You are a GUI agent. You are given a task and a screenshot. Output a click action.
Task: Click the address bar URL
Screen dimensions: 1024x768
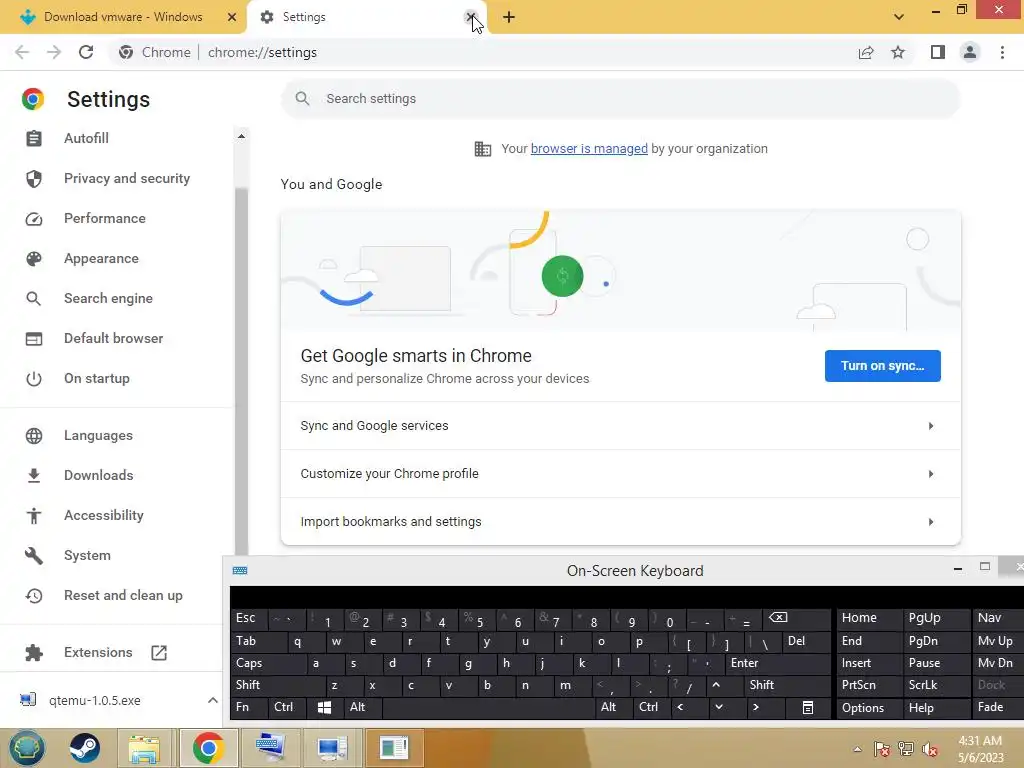262,52
